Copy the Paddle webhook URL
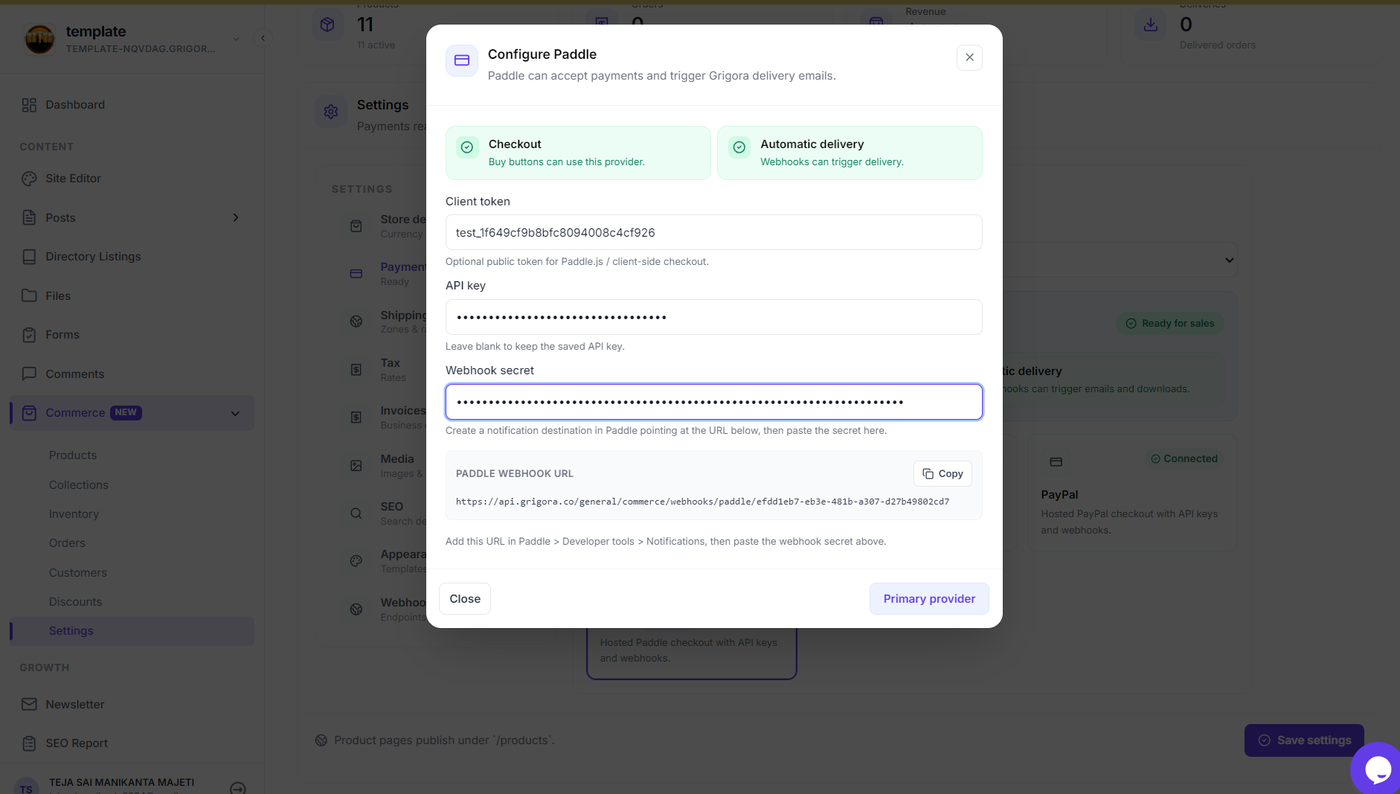1400x794 pixels. tap(943, 474)
